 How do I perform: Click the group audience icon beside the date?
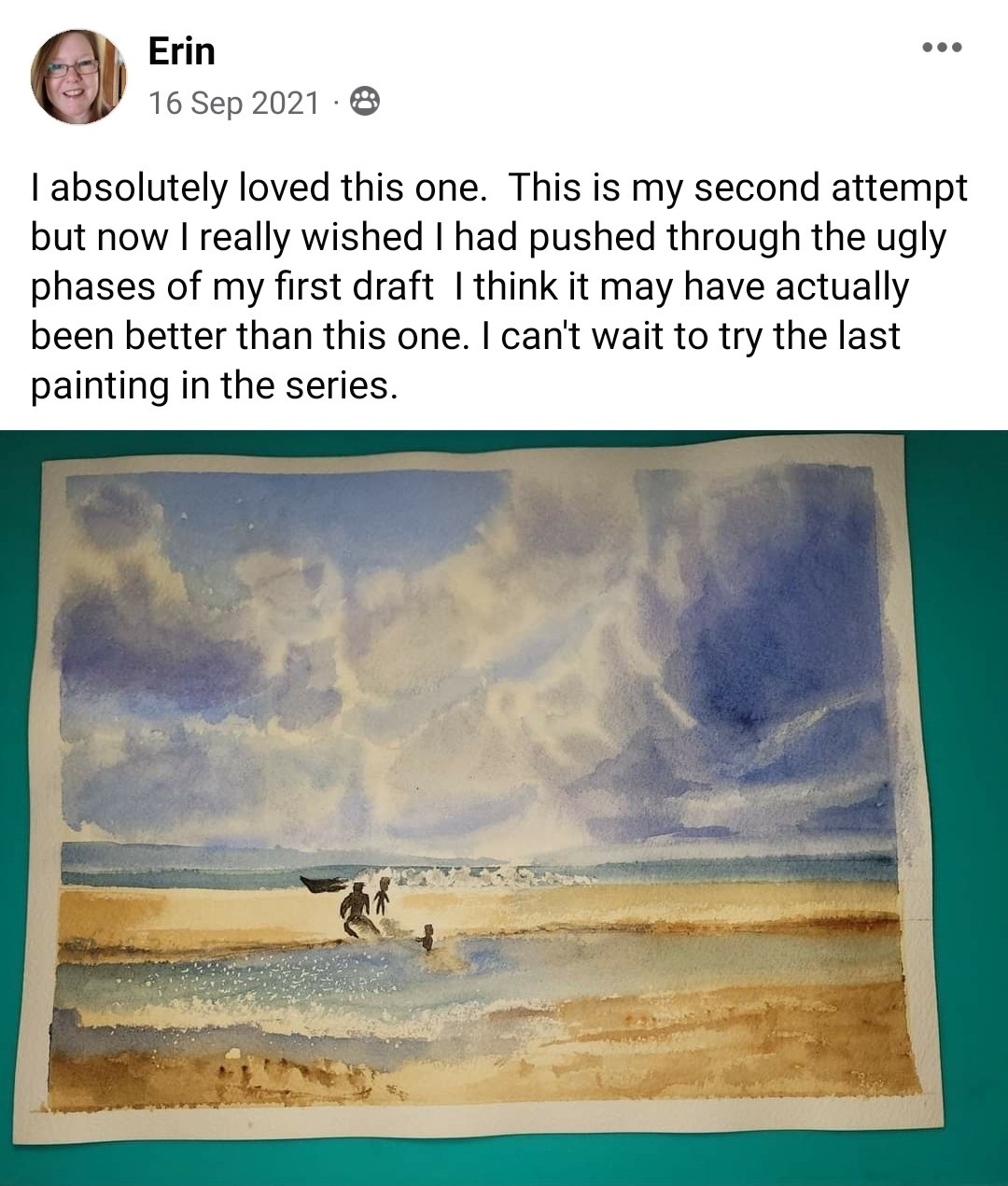click(x=365, y=102)
